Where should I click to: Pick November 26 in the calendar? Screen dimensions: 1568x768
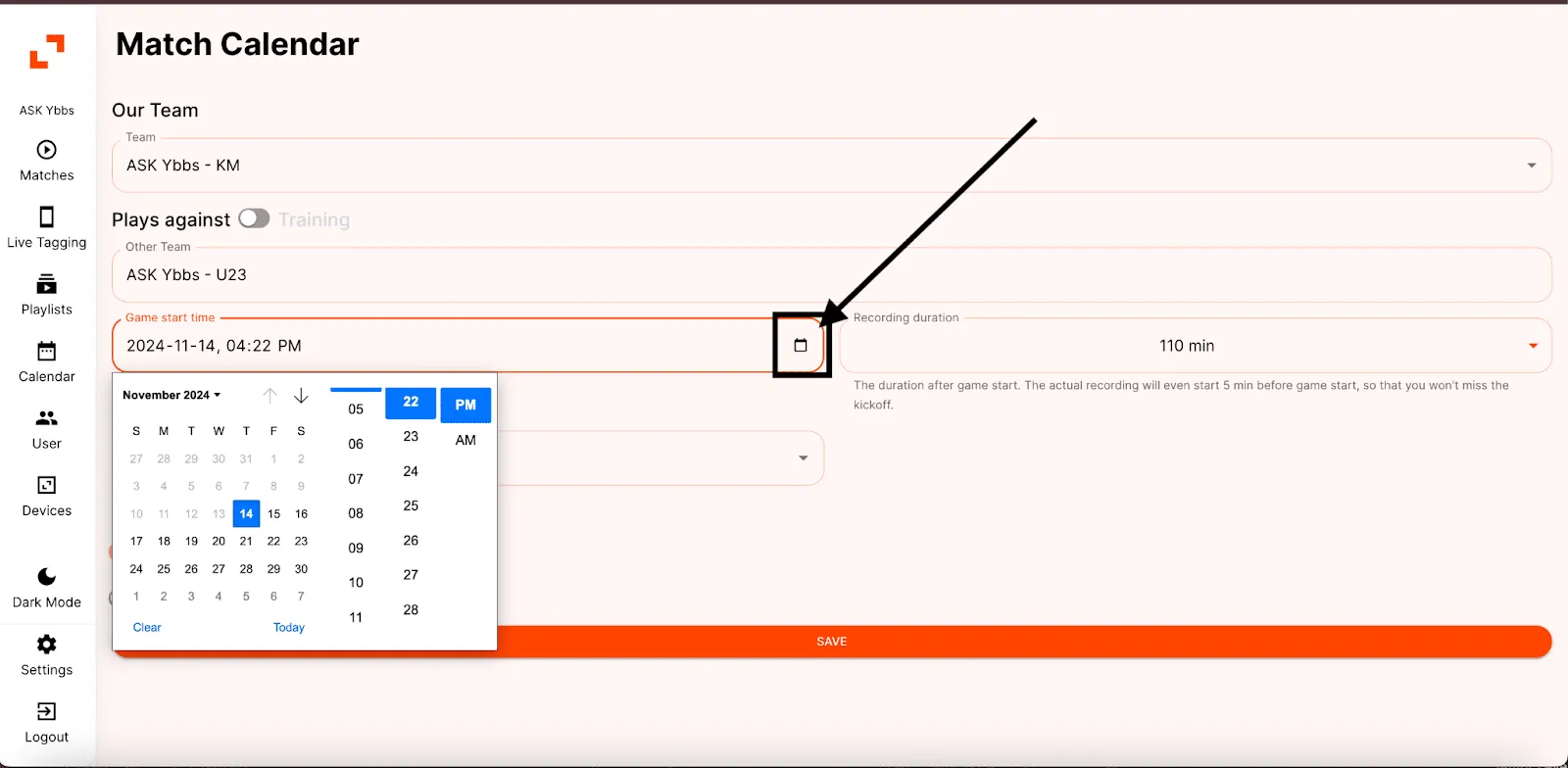click(191, 568)
